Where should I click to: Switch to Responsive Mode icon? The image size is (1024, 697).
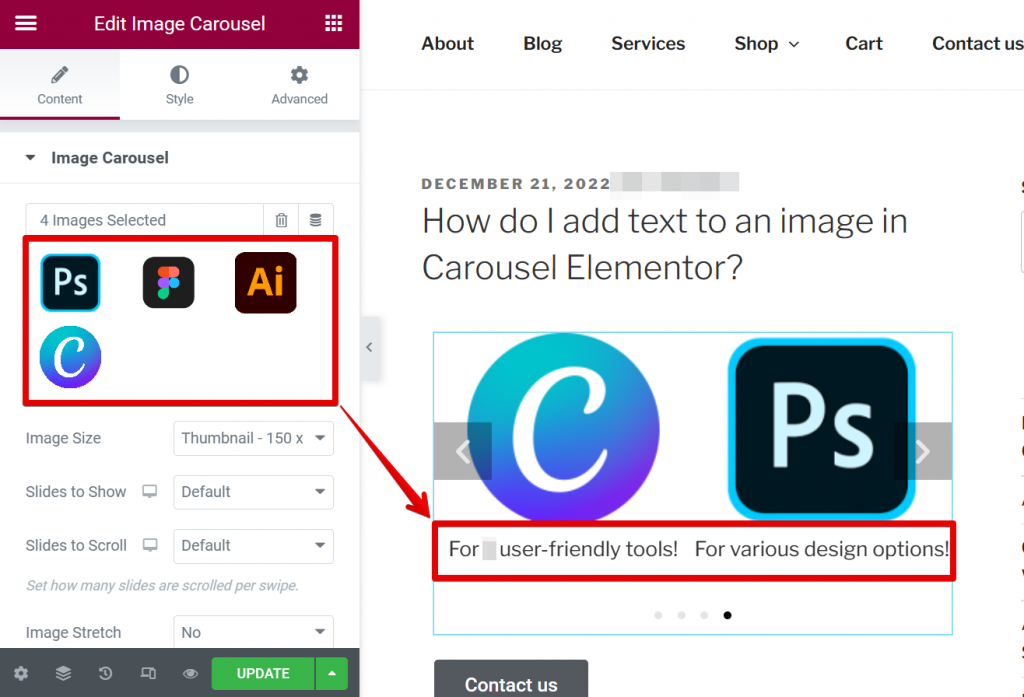[147, 674]
